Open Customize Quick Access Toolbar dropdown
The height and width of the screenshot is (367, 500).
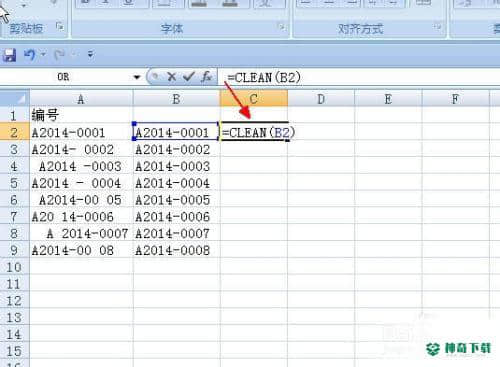90,54
